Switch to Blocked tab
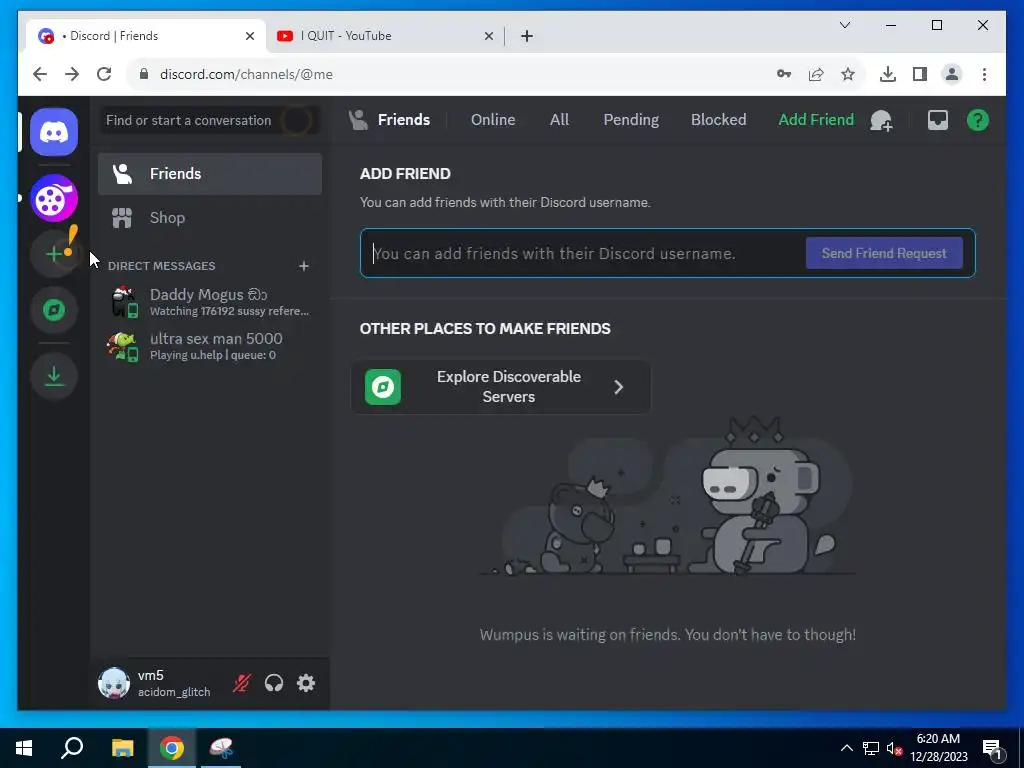The height and width of the screenshot is (768, 1024). pyautogui.click(x=718, y=120)
